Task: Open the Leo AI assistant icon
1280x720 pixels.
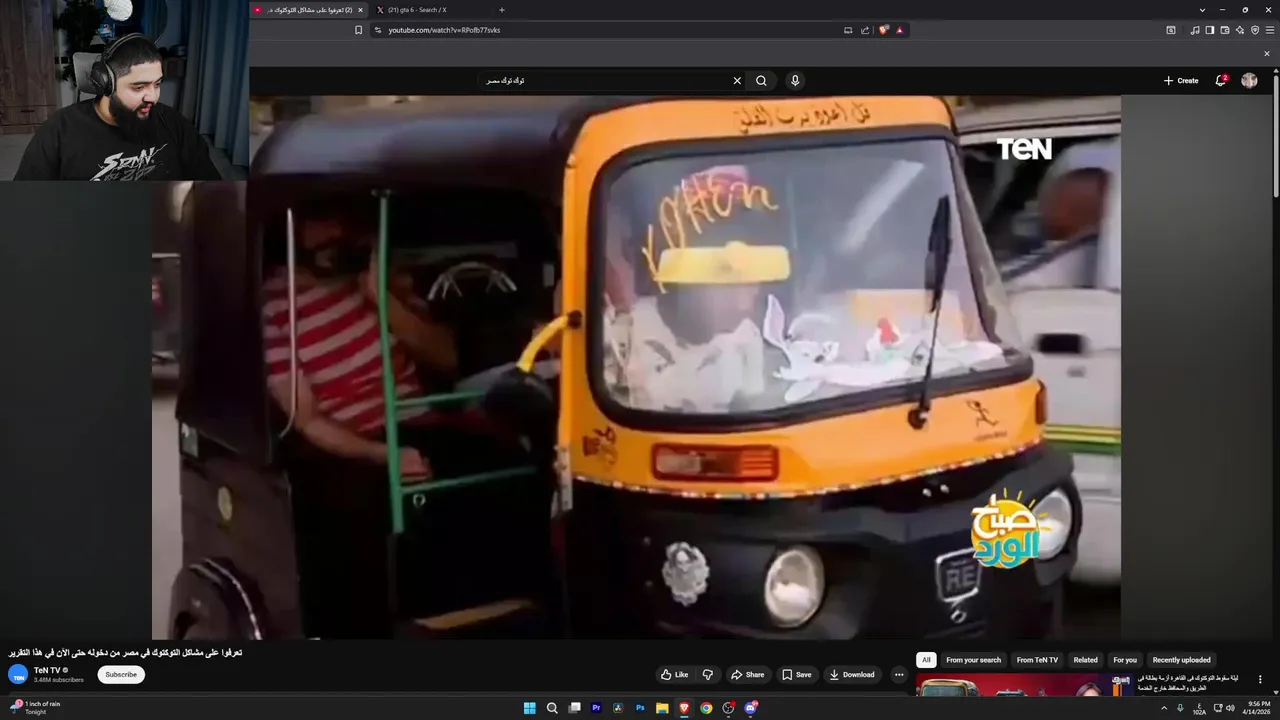Action: (1240, 30)
